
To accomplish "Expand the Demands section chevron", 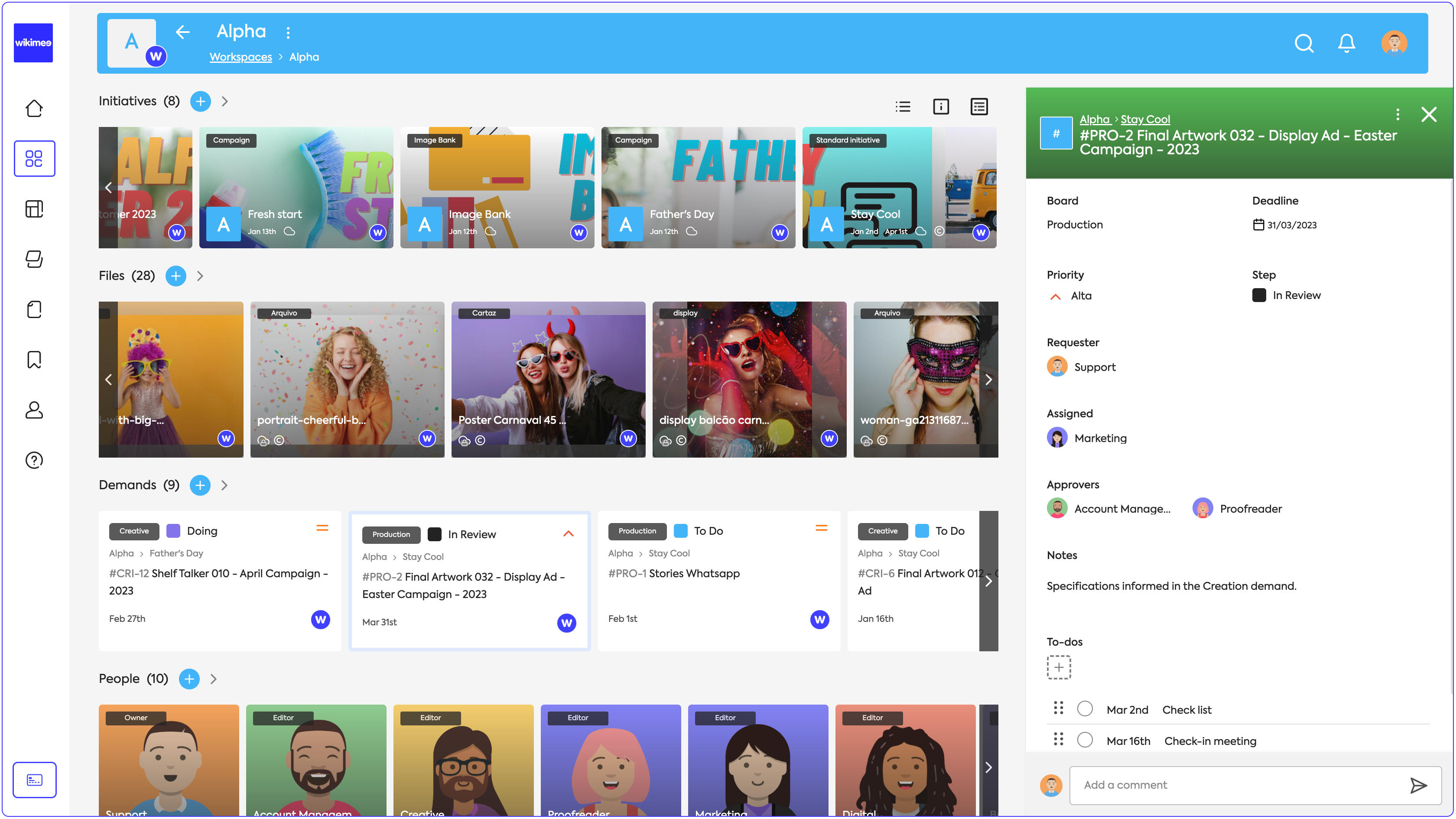I will pos(224,485).
